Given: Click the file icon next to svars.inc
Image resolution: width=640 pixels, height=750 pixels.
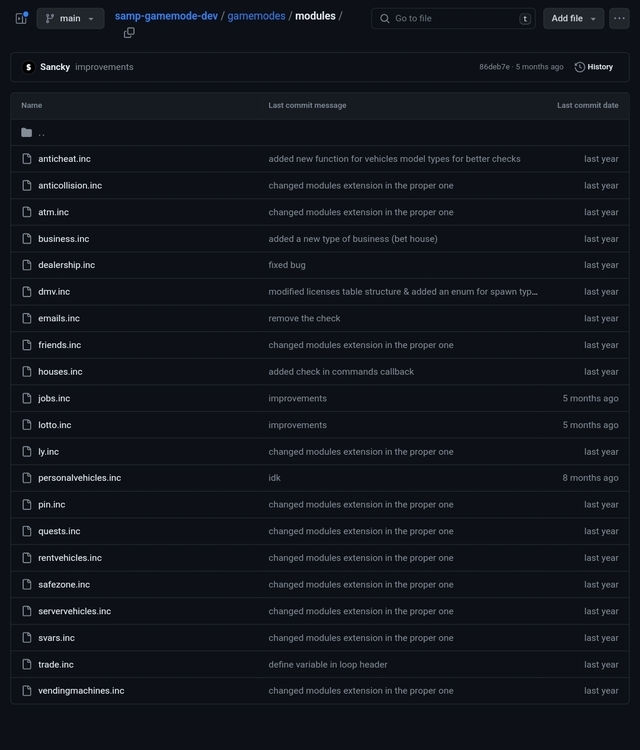Looking at the screenshot, I should [x=27, y=638].
